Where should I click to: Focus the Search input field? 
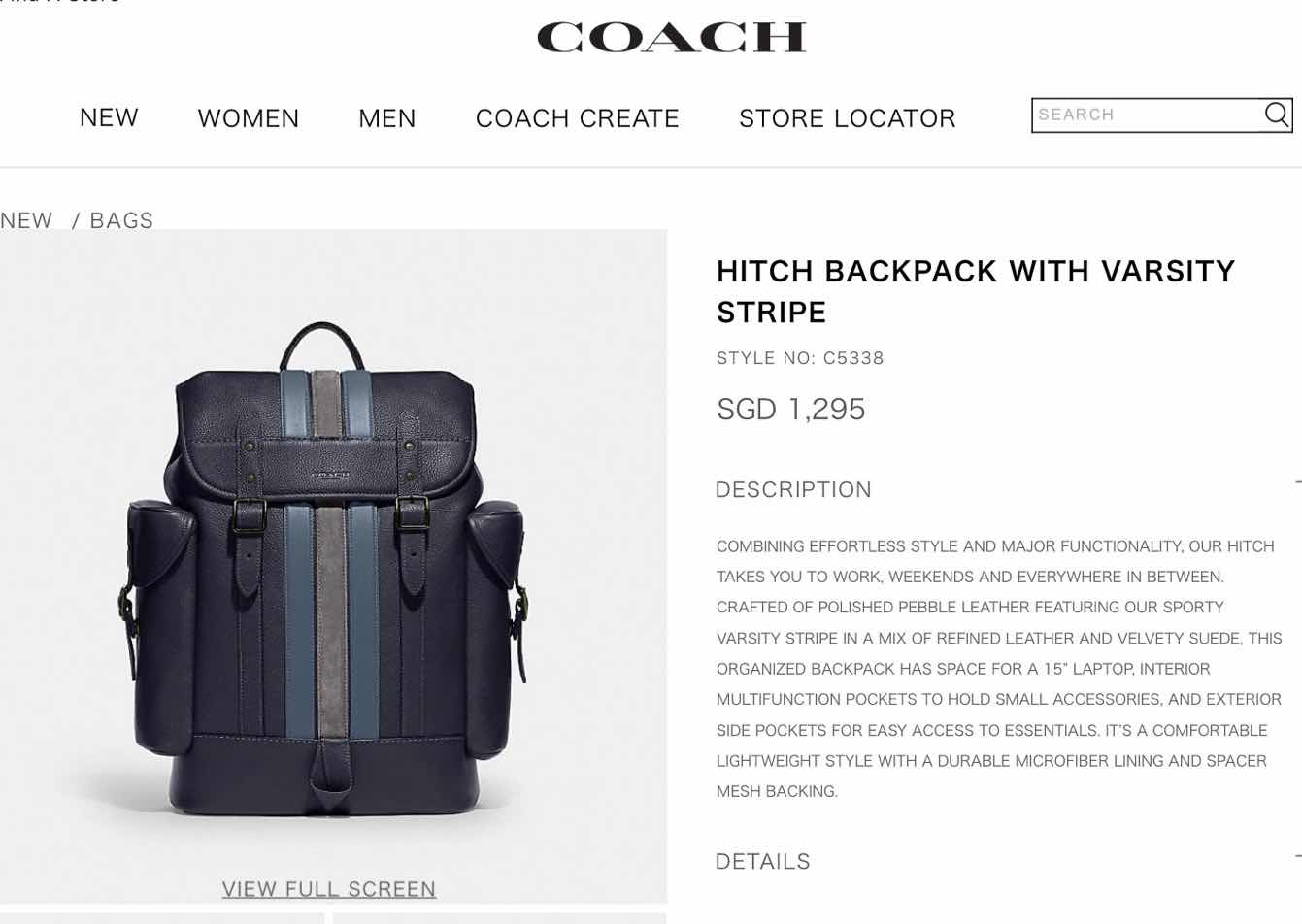[x=1147, y=115]
